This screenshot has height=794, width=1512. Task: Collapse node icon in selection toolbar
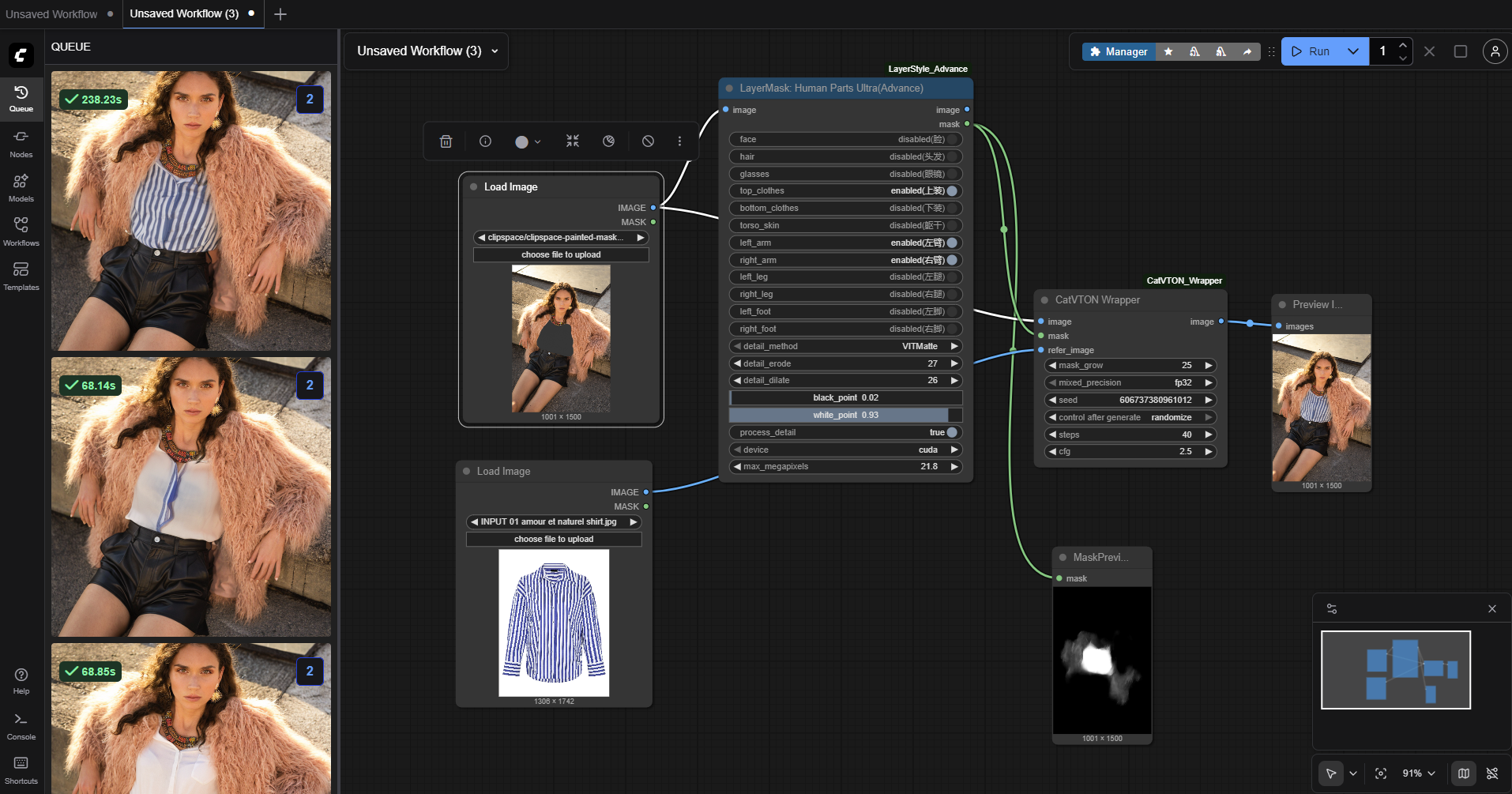point(573,141)
